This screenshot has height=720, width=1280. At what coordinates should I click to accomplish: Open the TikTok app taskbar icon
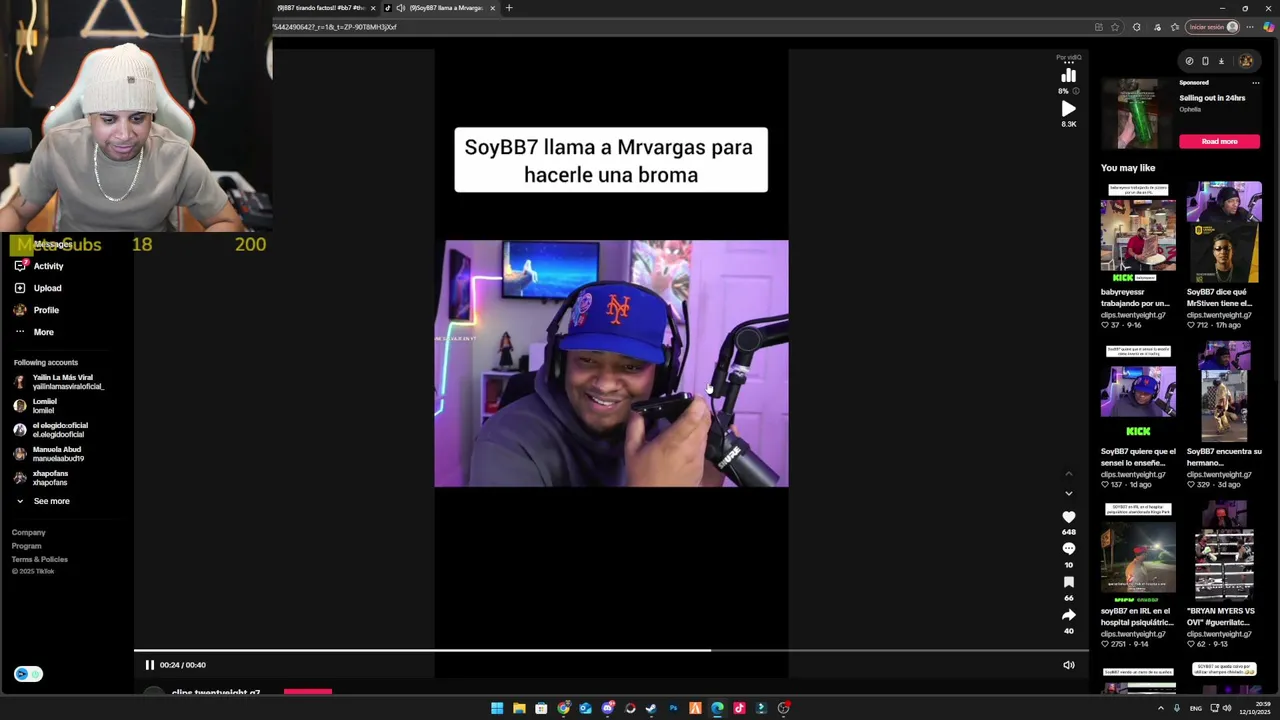(x=739, y=708)
